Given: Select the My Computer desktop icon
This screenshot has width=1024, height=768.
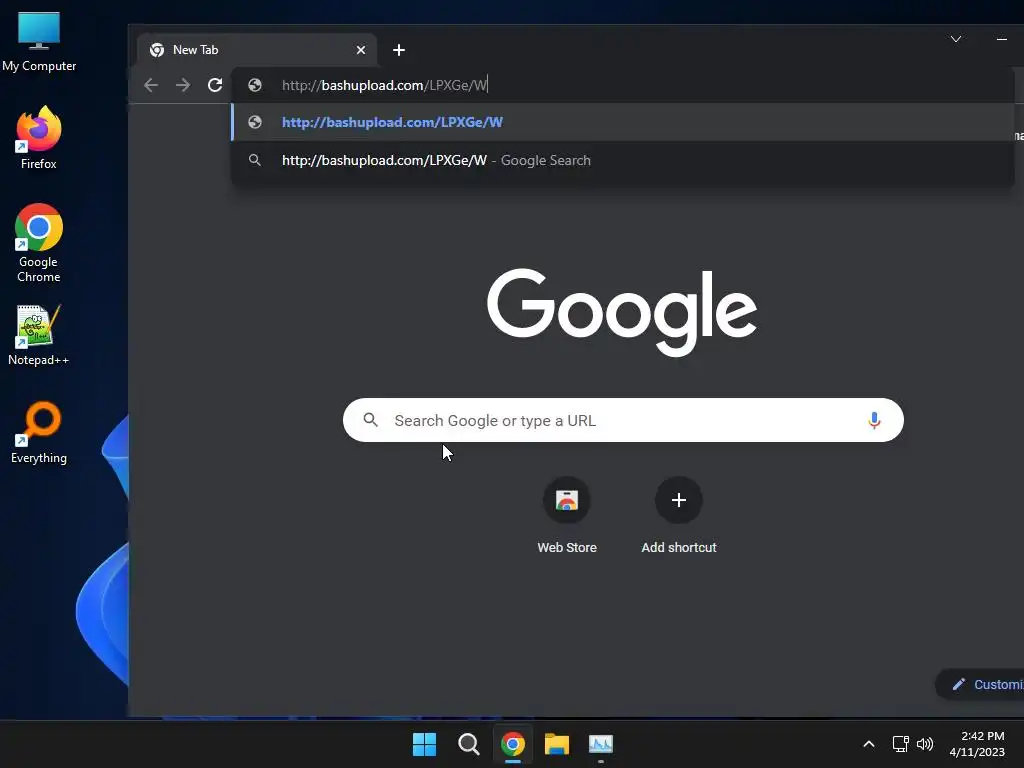Looking at the screenshot, I should coord(39,42).
